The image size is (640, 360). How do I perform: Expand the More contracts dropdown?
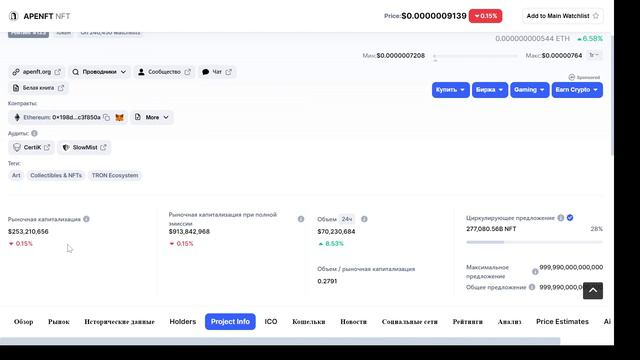pyautogui.click(x=152, y=118)
